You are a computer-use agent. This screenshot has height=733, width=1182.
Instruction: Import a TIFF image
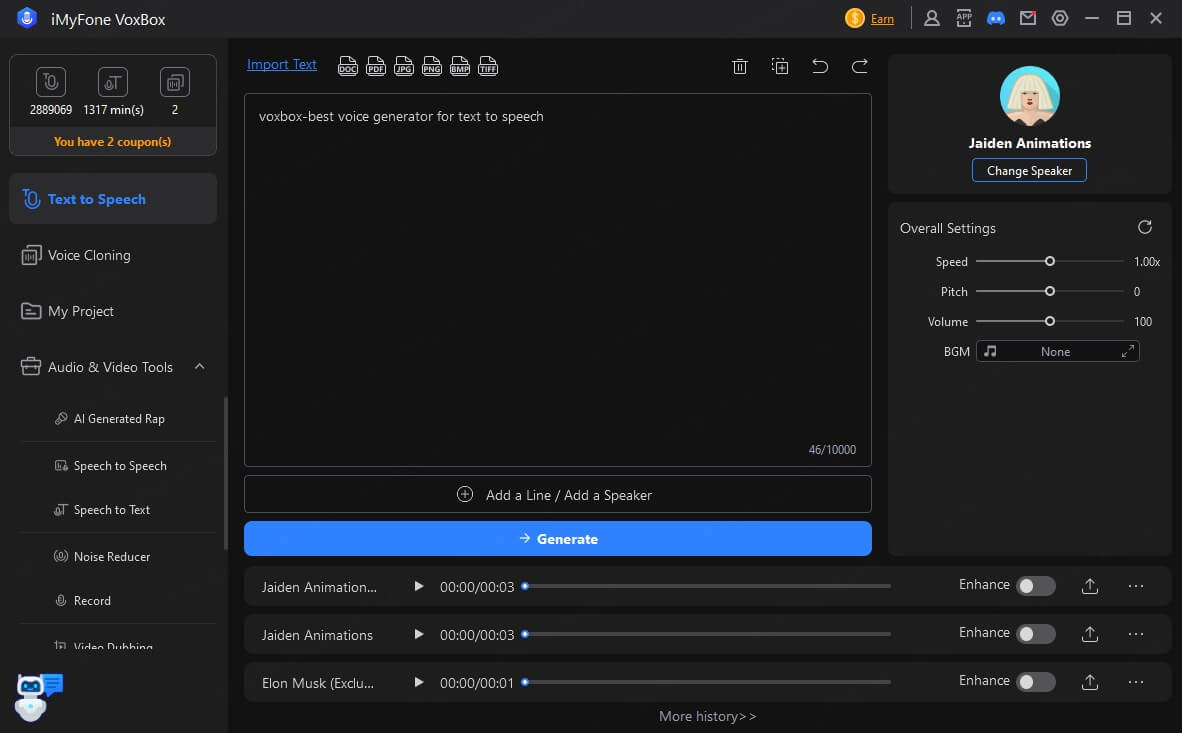488,66
